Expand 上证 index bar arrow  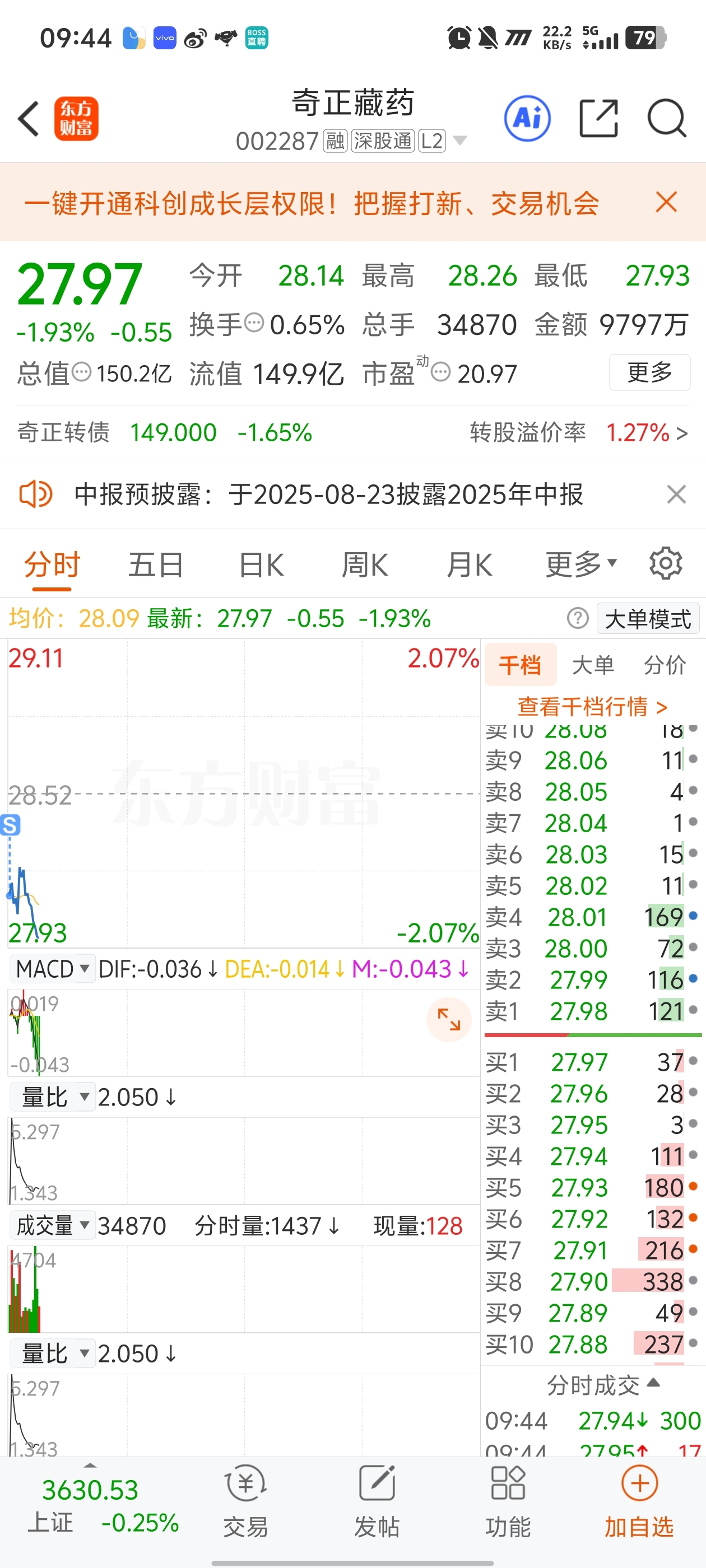point(90,1465)
